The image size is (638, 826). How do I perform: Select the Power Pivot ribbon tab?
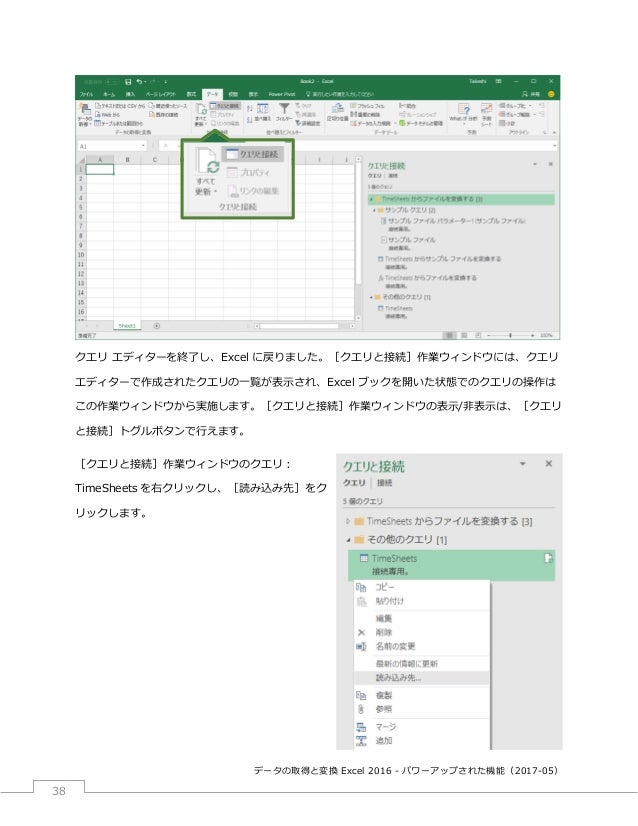pyautogui.click(x=282, y=94)
